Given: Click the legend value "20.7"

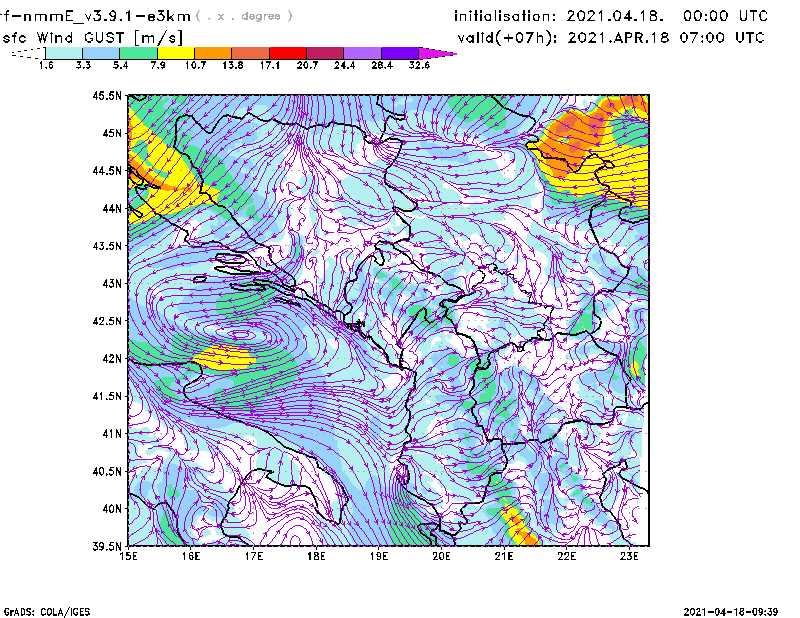Looking at the screenshot, I should pyautogui.click(x=307, y=65).
